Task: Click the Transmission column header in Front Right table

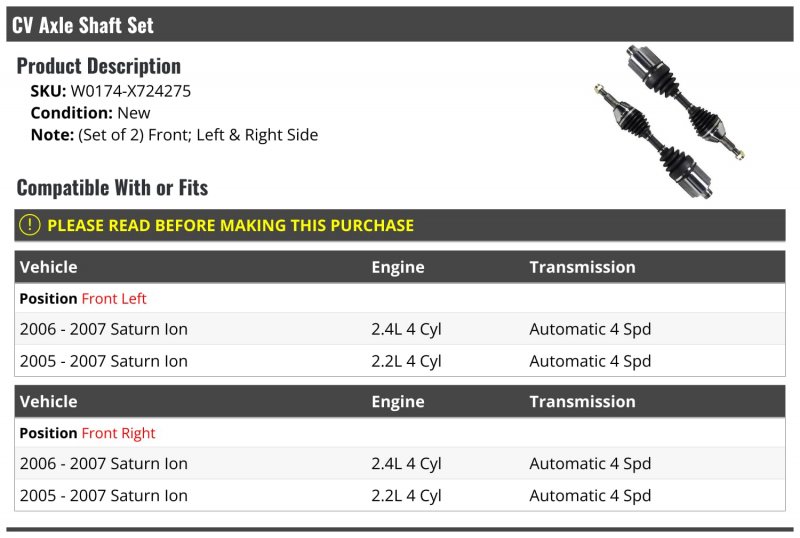Action: (x=582, y=401)
